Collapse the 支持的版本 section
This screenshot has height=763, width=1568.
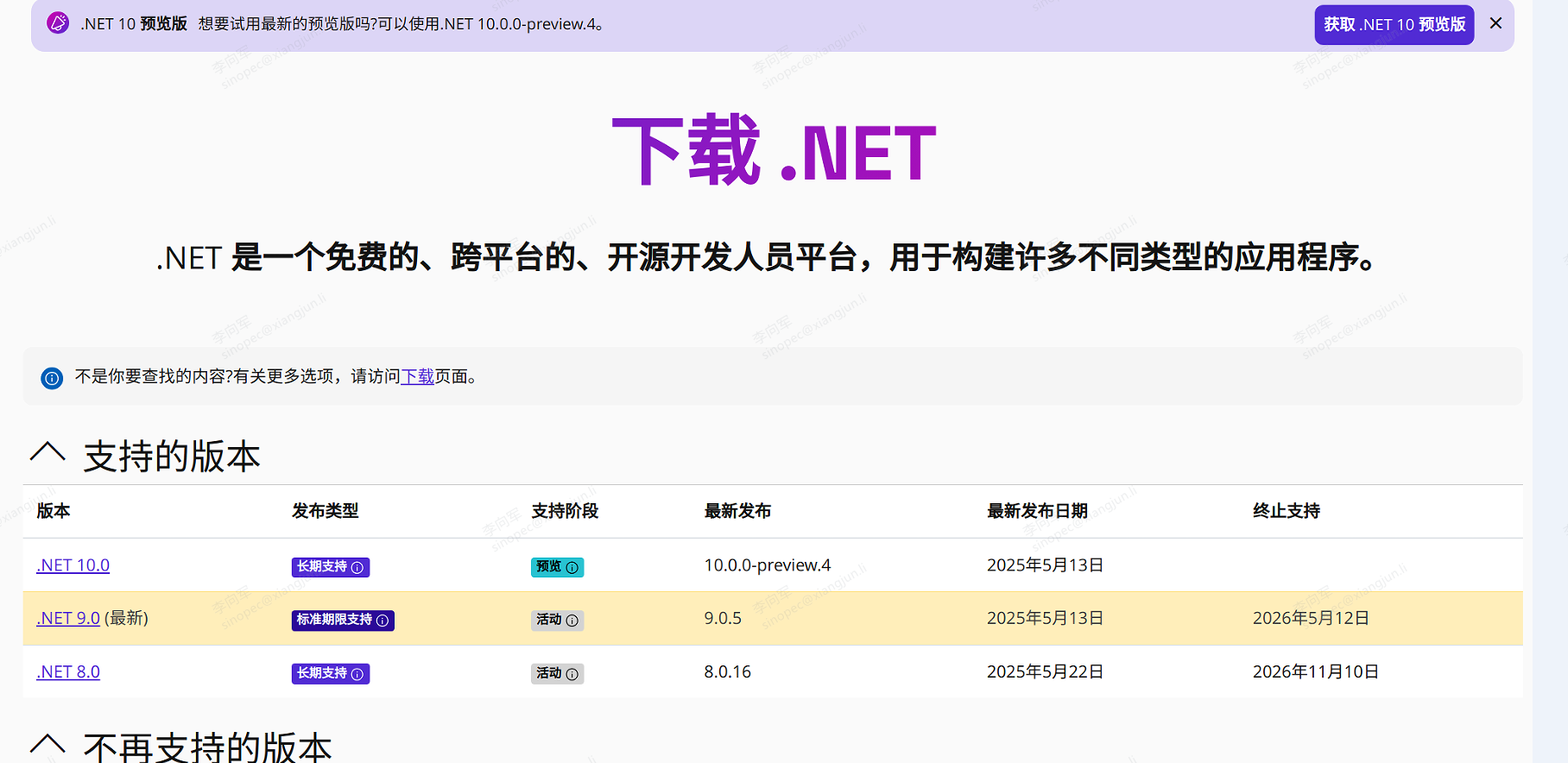point(47,453)
